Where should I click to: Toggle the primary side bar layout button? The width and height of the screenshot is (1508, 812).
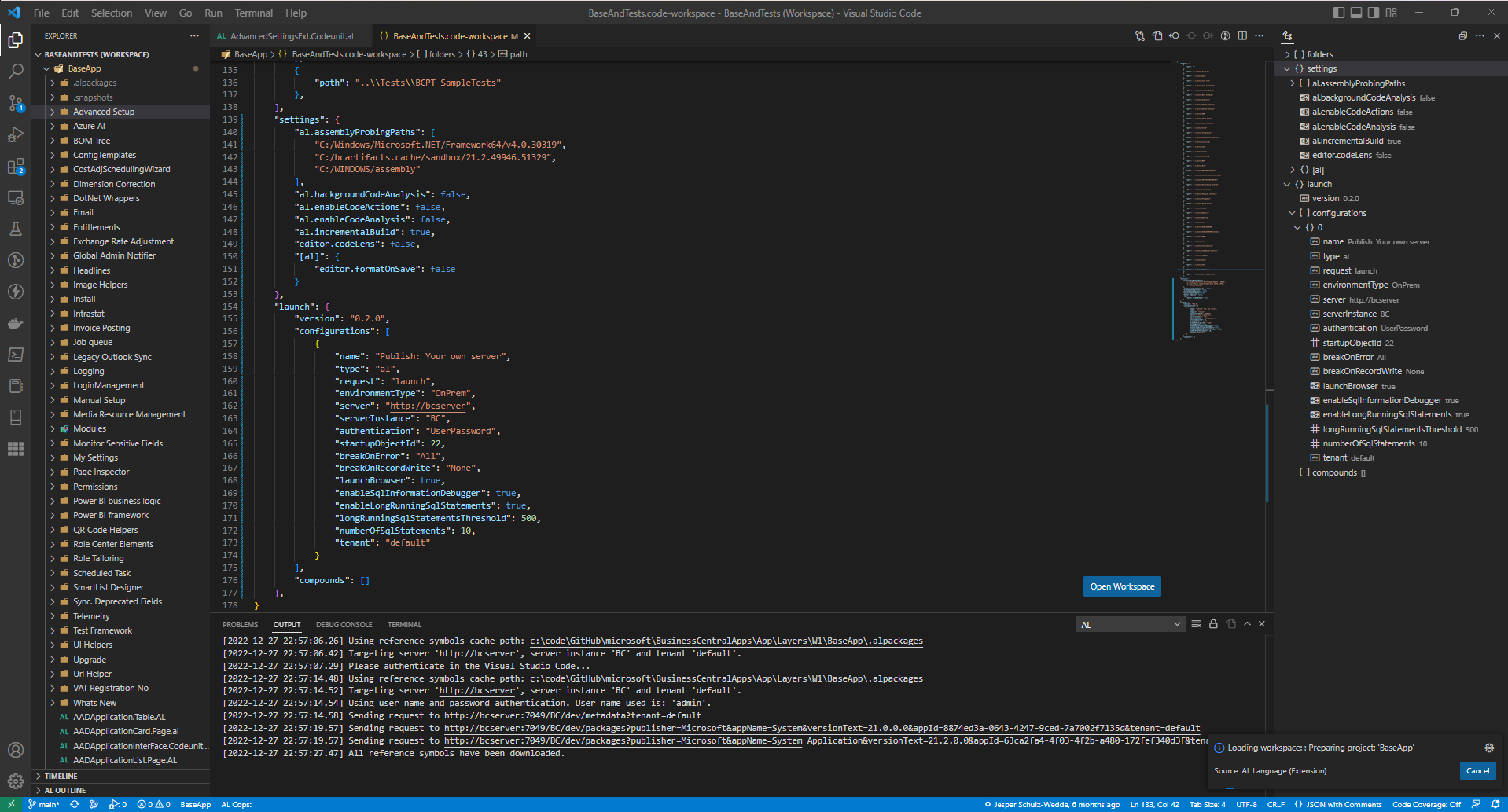1339,13
